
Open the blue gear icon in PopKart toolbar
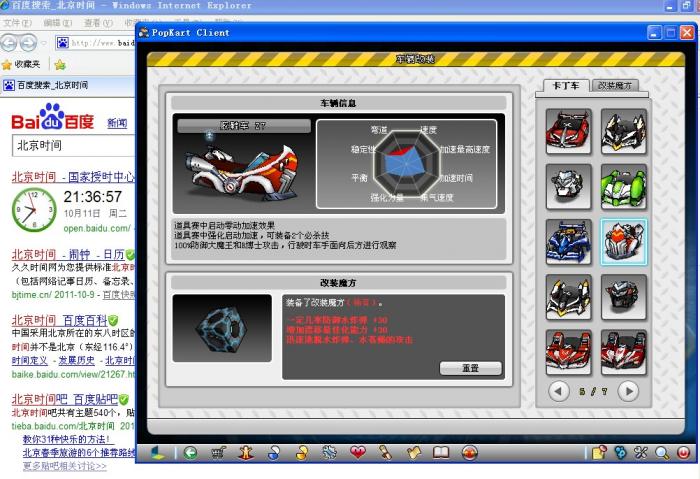click(330, 453)
